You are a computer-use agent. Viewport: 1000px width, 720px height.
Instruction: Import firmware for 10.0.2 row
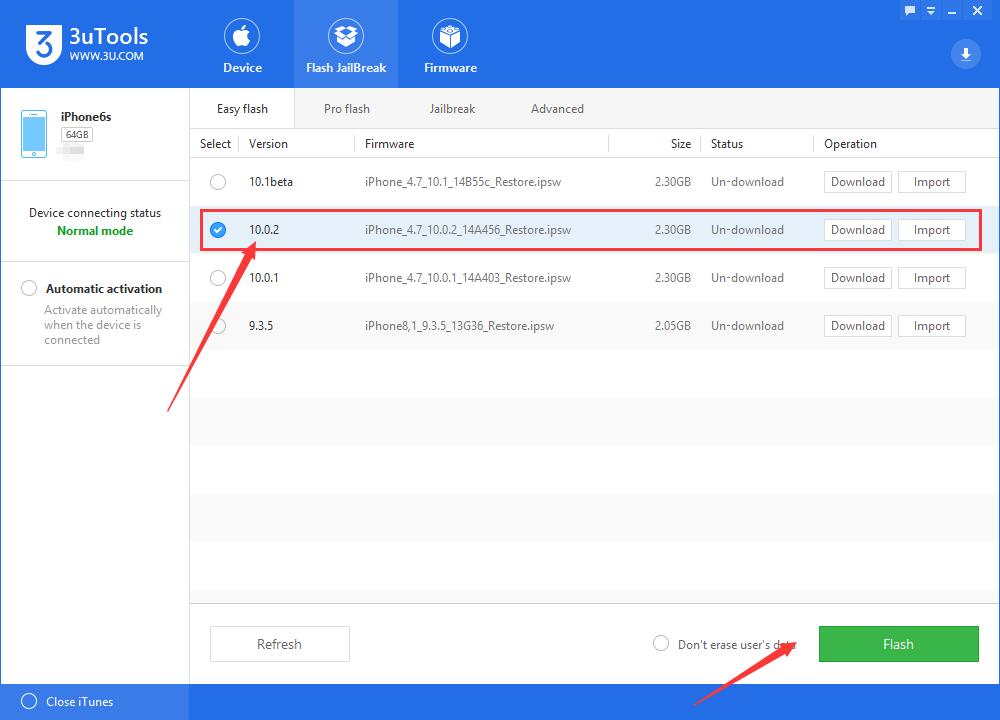click(931, 230)
